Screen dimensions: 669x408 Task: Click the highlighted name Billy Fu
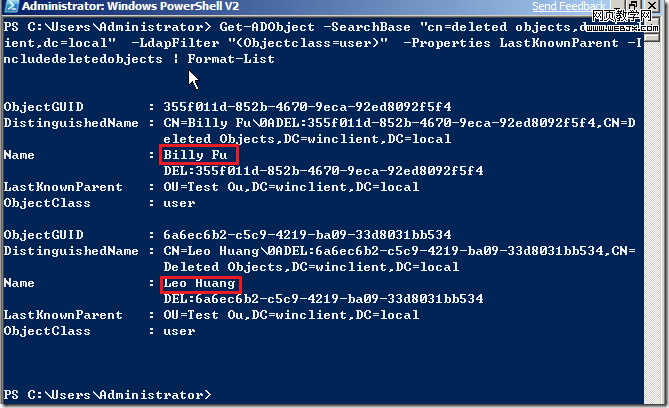tap(196, 155)
